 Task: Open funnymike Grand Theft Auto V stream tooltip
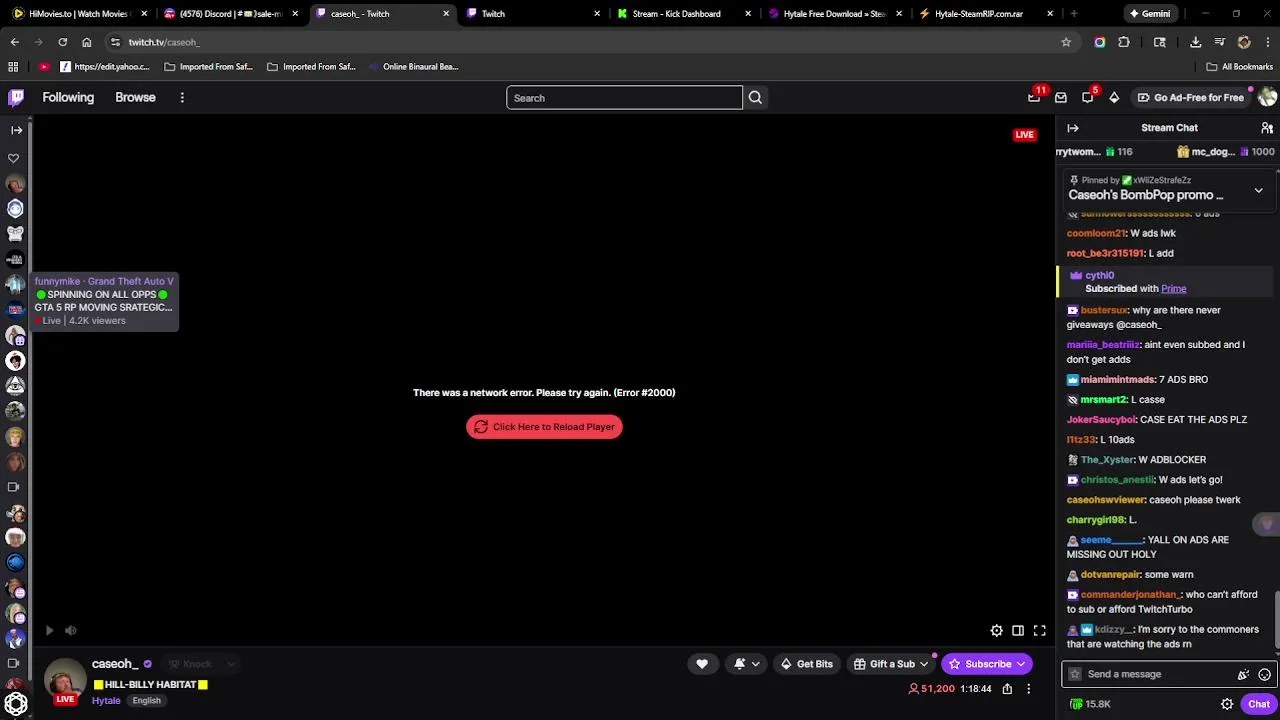[x=104, y=300]
